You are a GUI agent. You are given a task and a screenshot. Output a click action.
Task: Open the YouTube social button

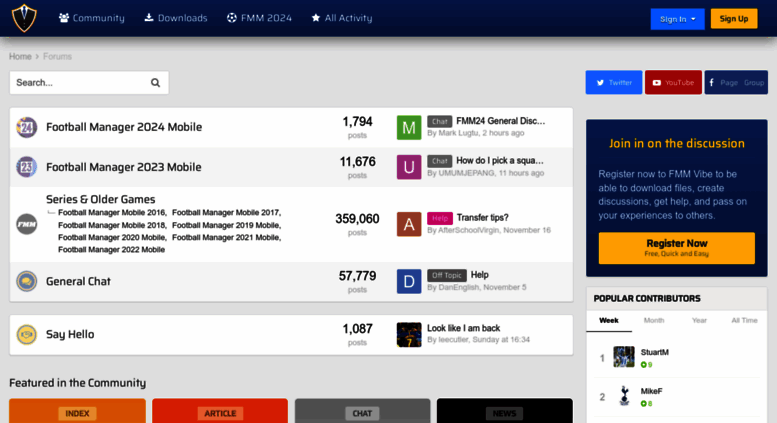pyautogui.click(x=673, y=83)
